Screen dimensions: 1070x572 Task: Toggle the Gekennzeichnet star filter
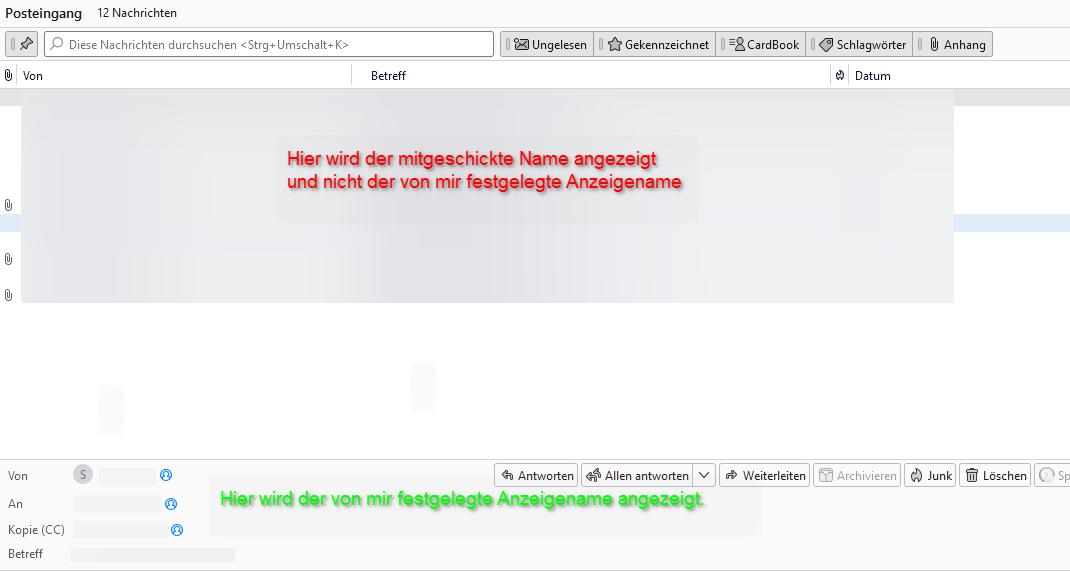click(658, 44)
